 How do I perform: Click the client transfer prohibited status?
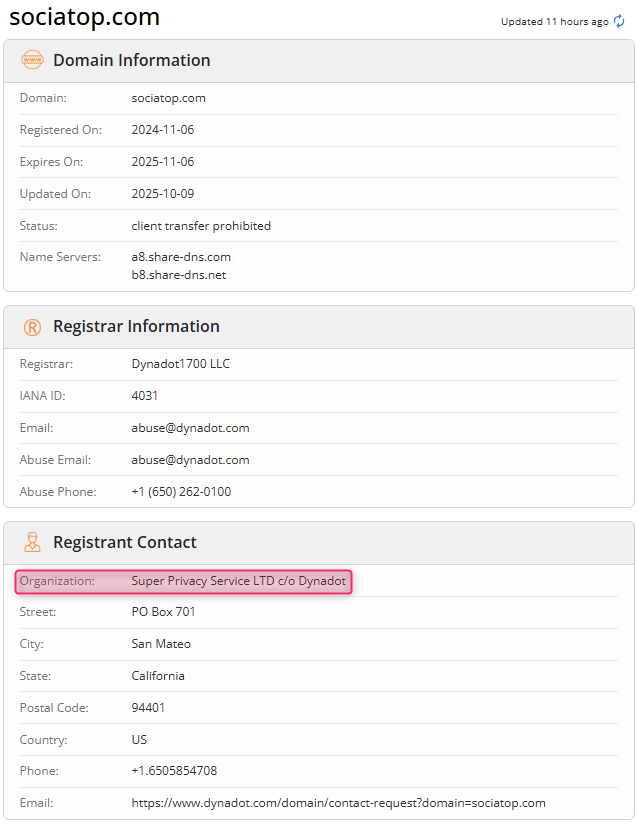[x=201, y=226]
